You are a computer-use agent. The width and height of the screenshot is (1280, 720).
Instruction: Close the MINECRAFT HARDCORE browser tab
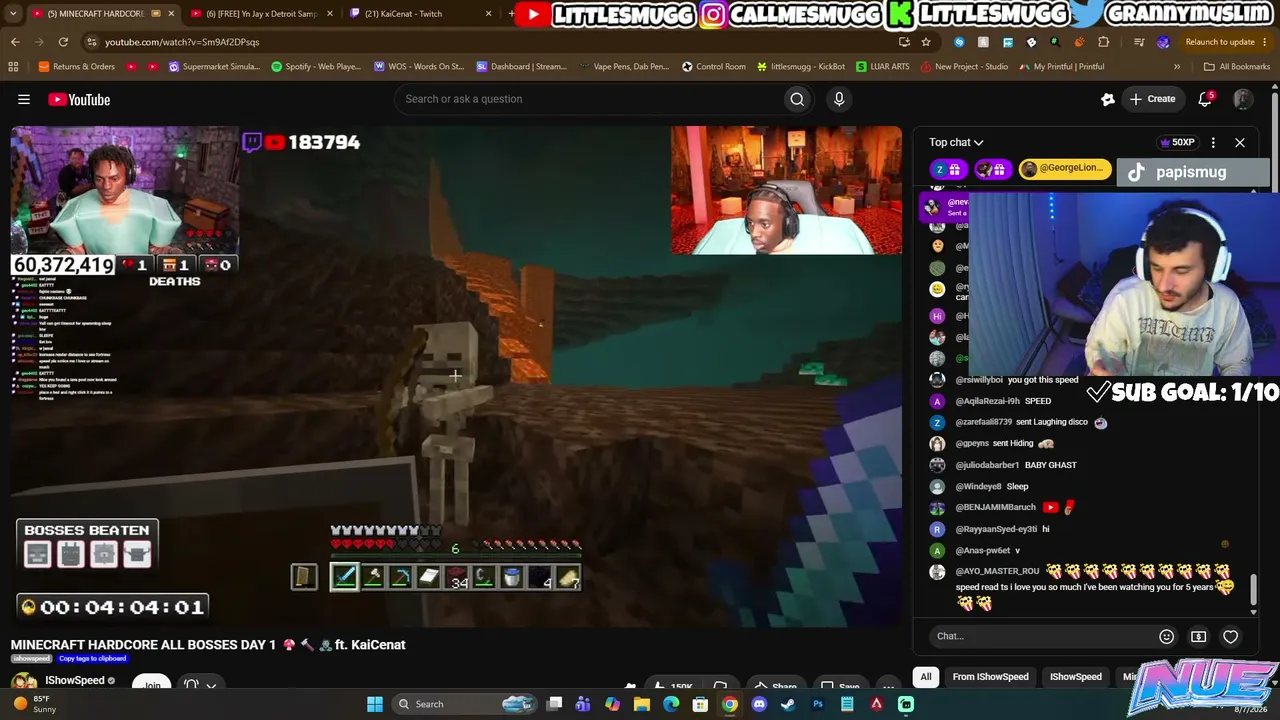pyautogui.click(x=171, y=14)
